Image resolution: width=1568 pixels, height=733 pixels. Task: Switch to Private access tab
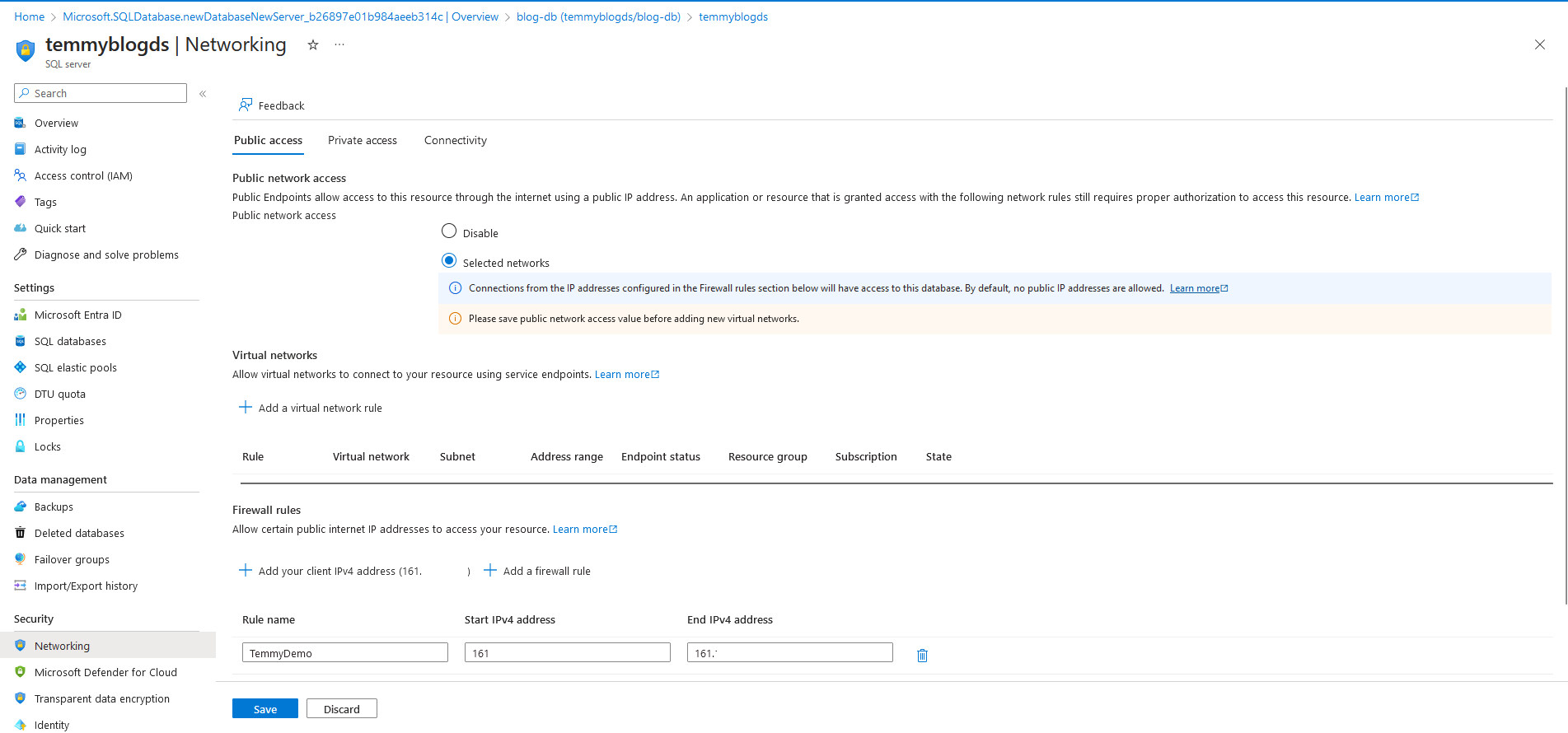pyautogui.click(x=363, y=141)
